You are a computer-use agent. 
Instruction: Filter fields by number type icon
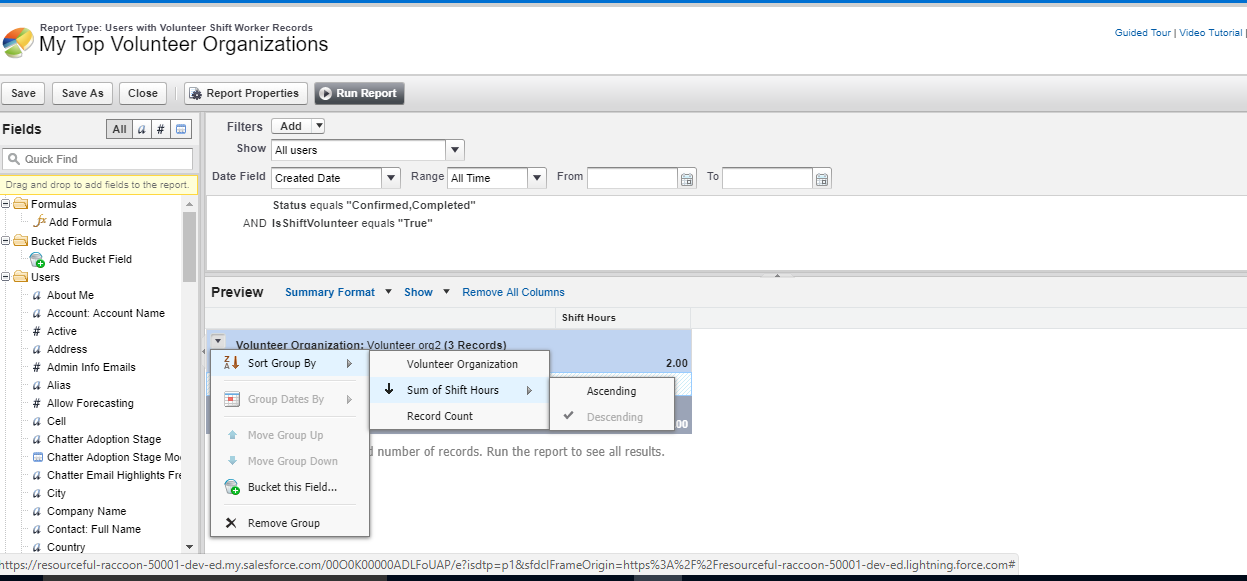click(x=160, y=129)
